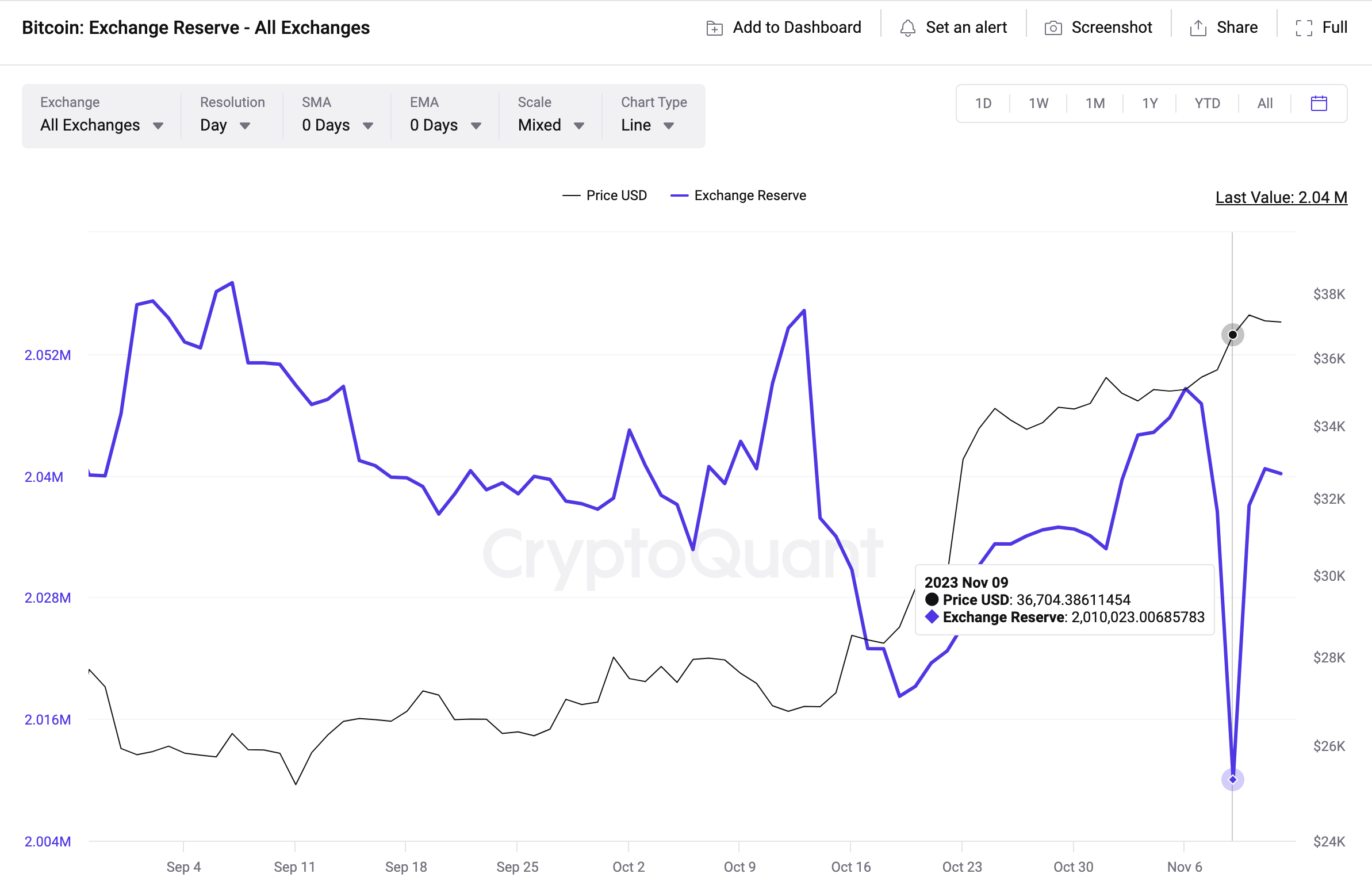Open the Resolution dropdown set to Day
The width and height of the screenshot is (1372, 889).
[x=232, y=116]
